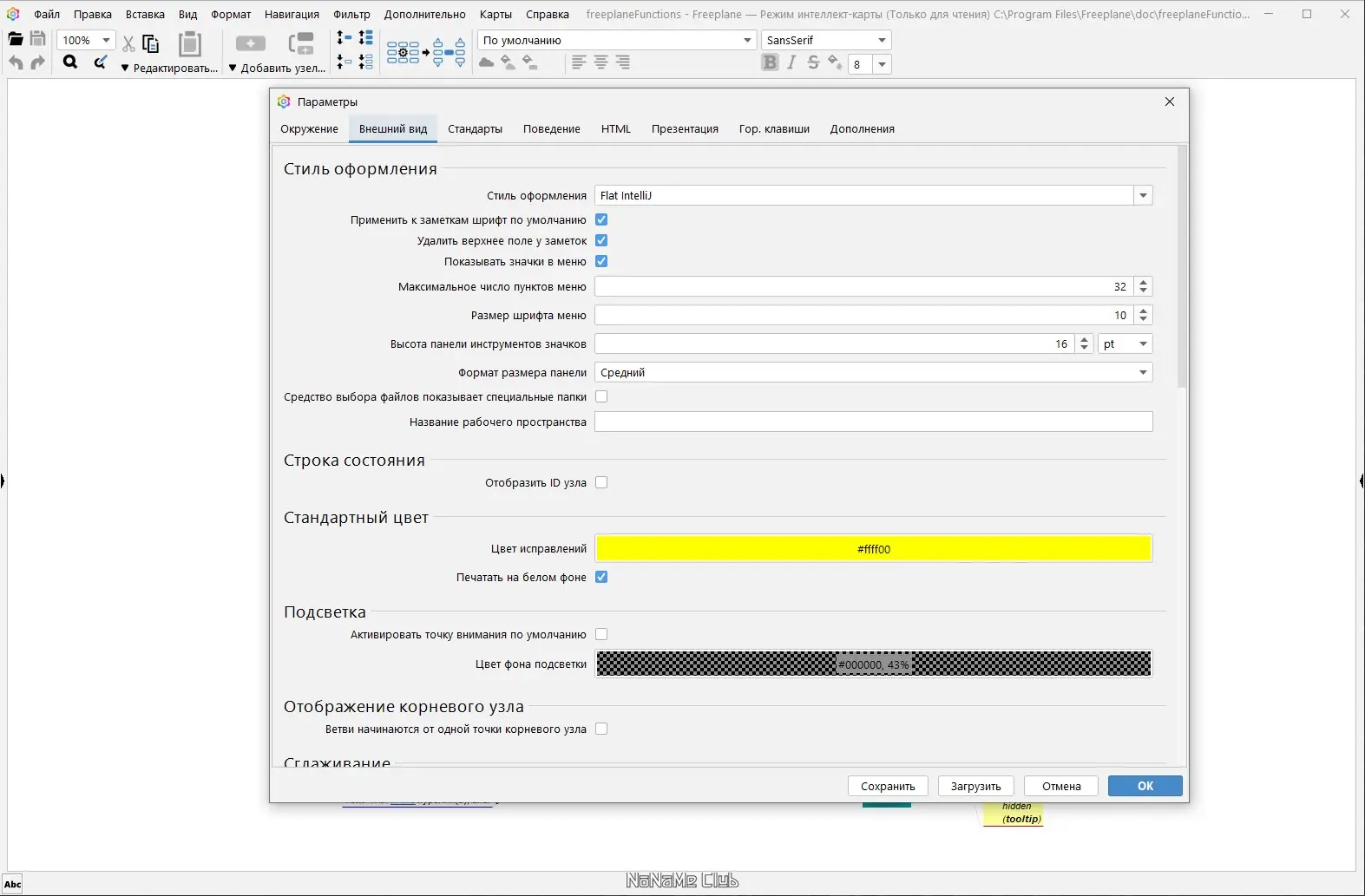Click the Freeplane logo in the title bar
1365x896 pixels.
tap(13, 14)
